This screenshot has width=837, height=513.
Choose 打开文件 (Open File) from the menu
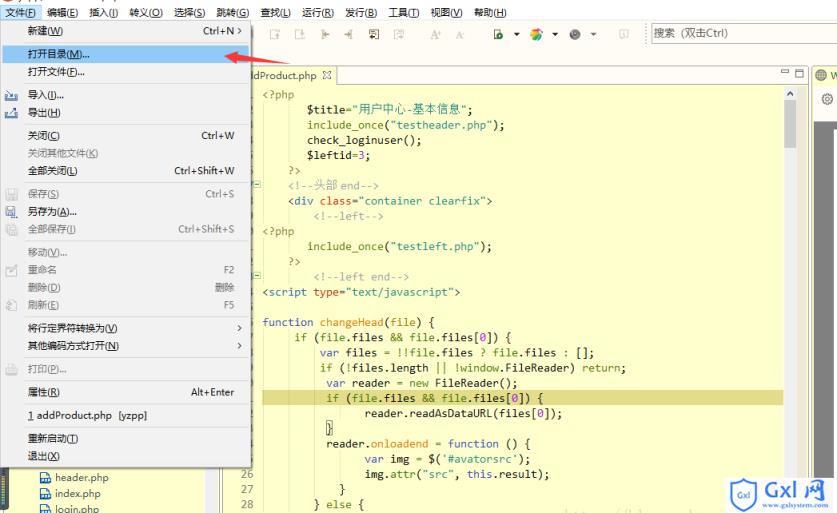tap(56, 72)
